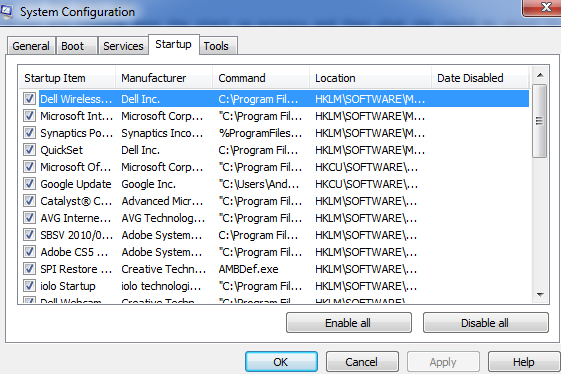
Task: Go to the Services tab
Action: click(123, 46)
